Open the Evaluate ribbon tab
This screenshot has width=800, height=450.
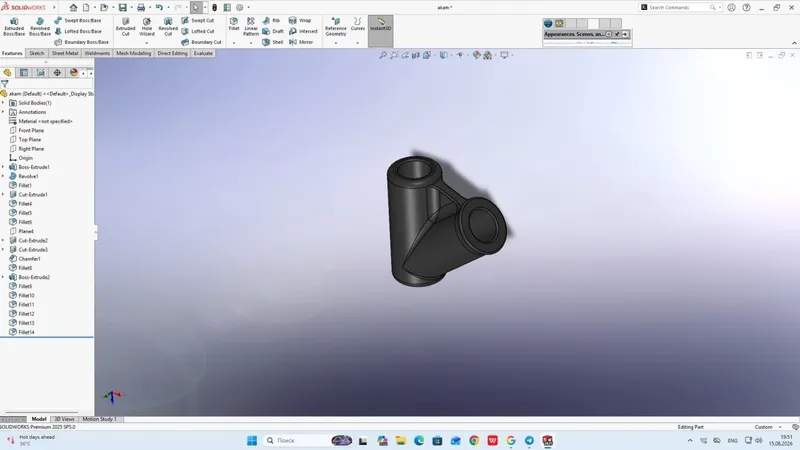(203, 53)
